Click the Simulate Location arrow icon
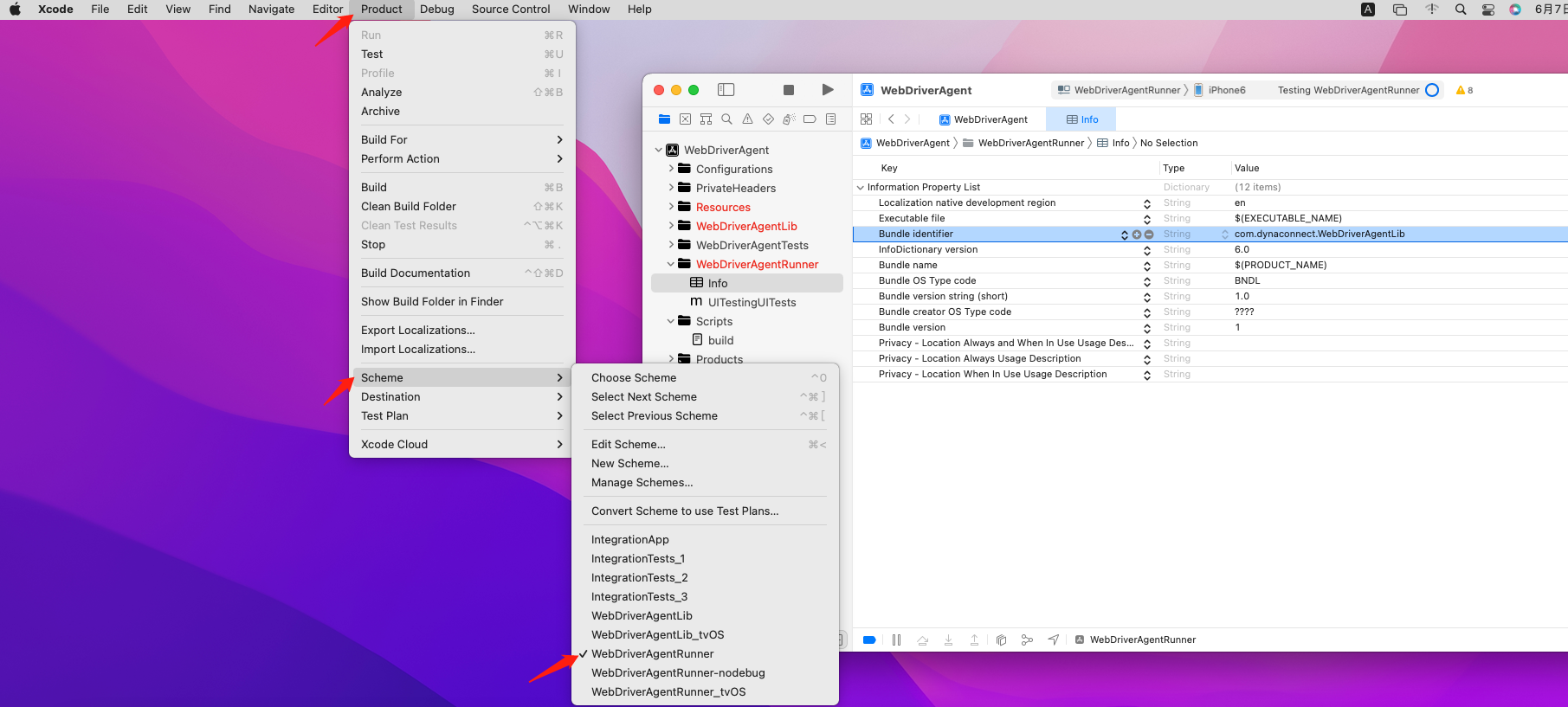The image size is (1568, 707). pyautogui.click(x=1053, y=640)
